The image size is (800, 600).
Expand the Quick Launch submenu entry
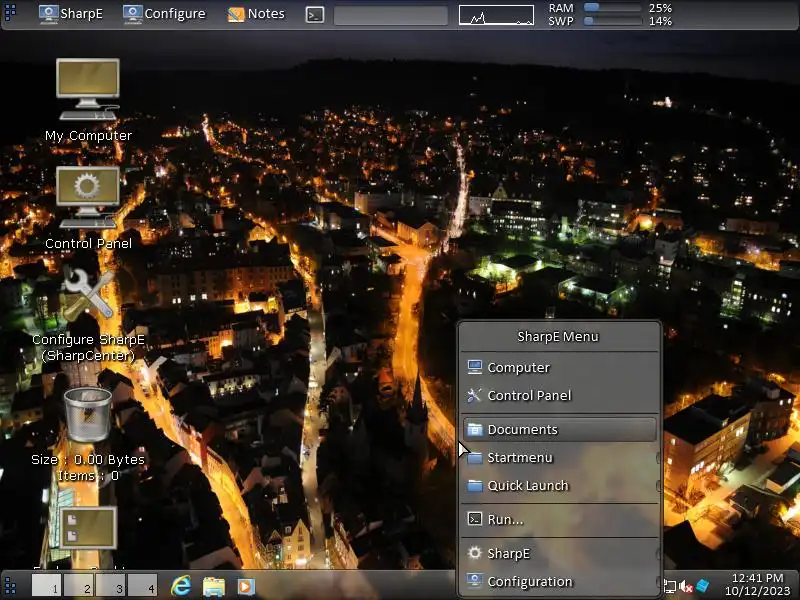pyautogui.click(x=559, y=486)
